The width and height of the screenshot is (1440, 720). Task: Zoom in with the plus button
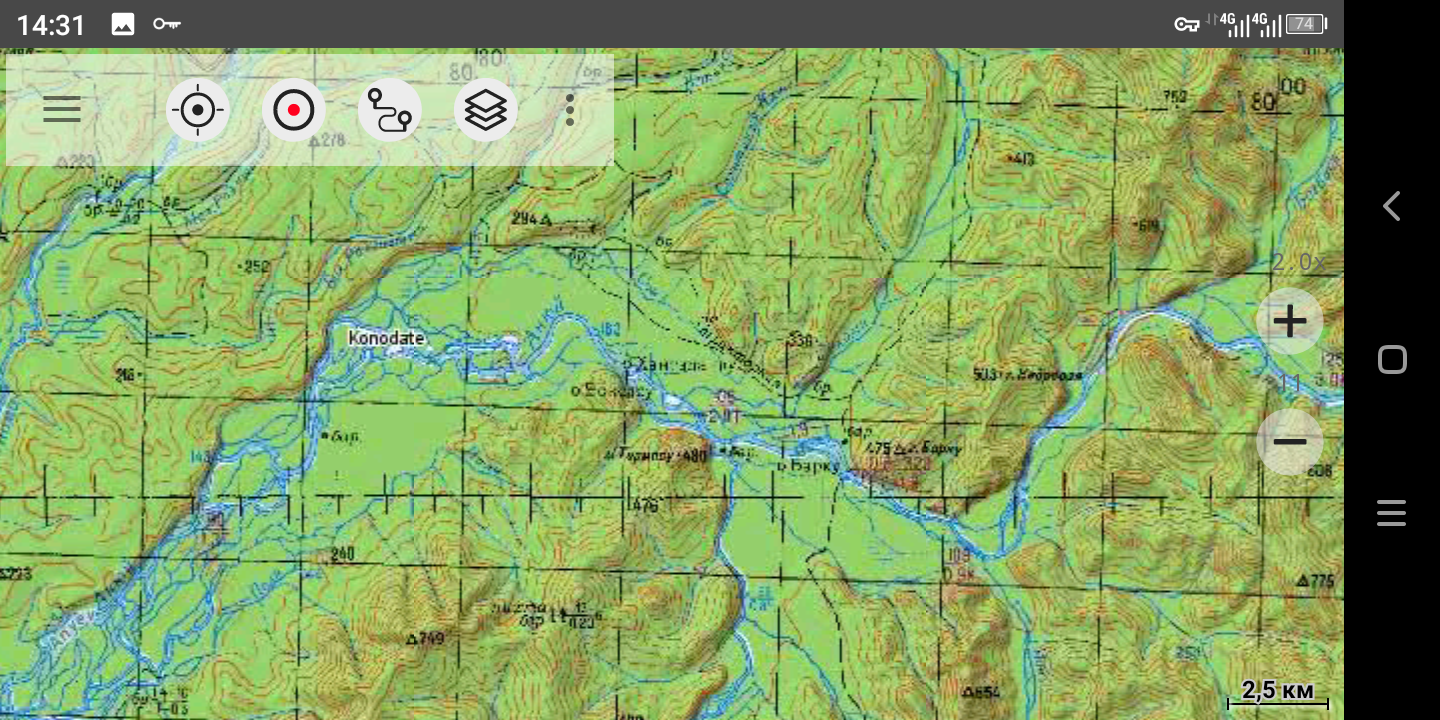[1290, 321]
